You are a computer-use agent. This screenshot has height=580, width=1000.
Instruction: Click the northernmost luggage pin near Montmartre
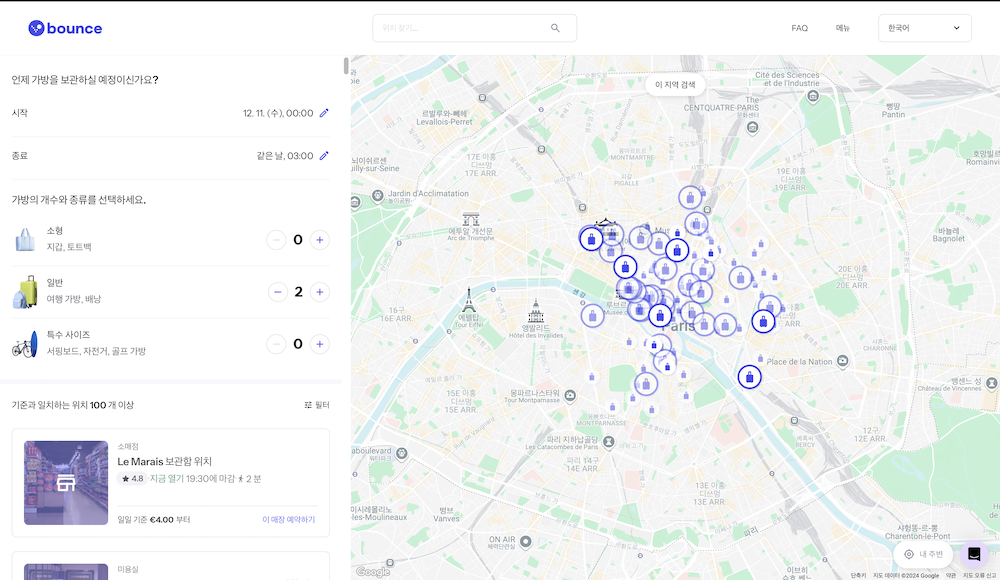click(x=690, y=198)
